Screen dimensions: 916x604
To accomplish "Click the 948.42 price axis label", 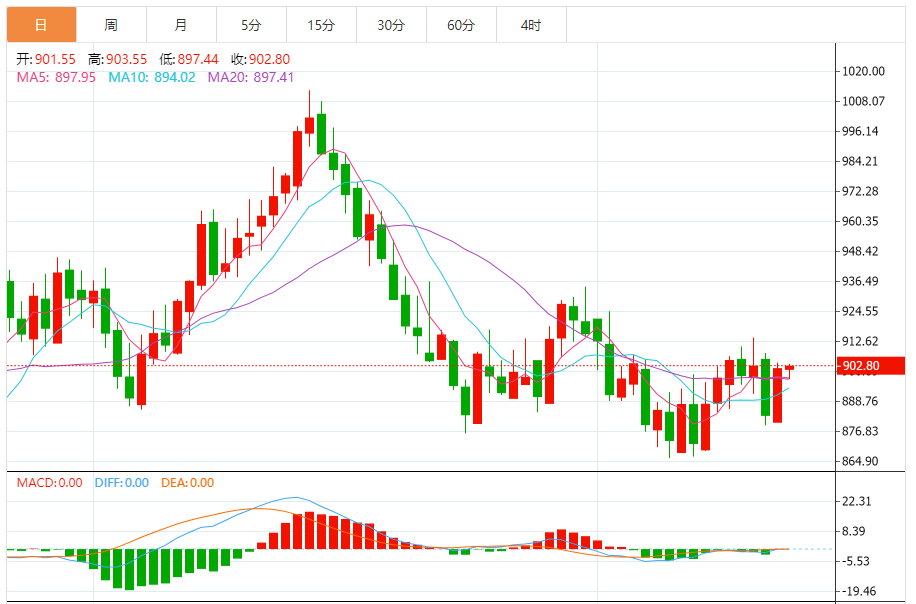I will tap(860, 251).
